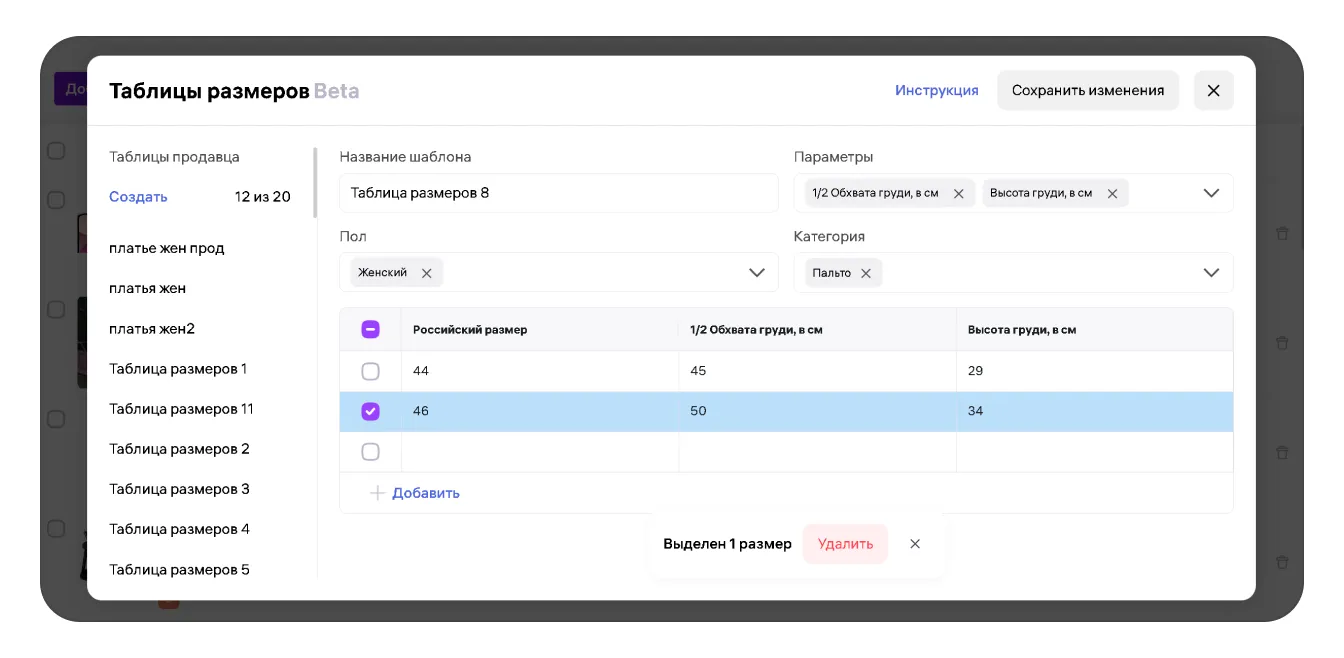Expand the Пол dropdown
The width and height of the screenshot is (1344, 658).
point(757,273)
